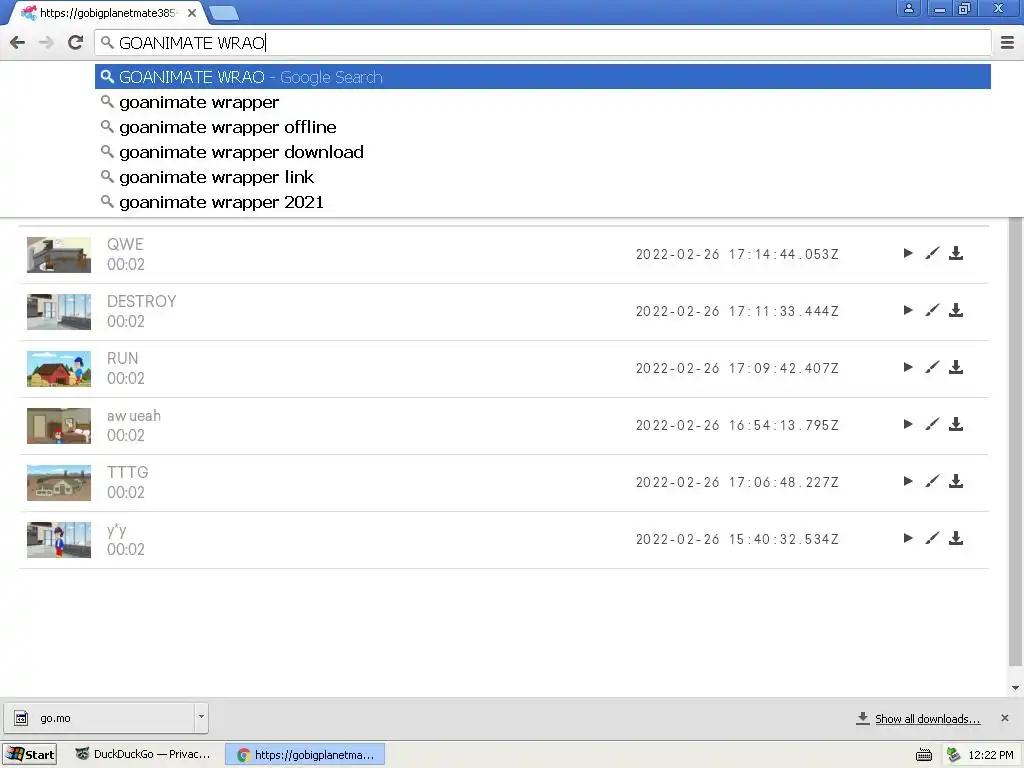The width and height of the screenshot is (1024, 768).
Task: Close the downloads bar
Action: point(1004,718)
